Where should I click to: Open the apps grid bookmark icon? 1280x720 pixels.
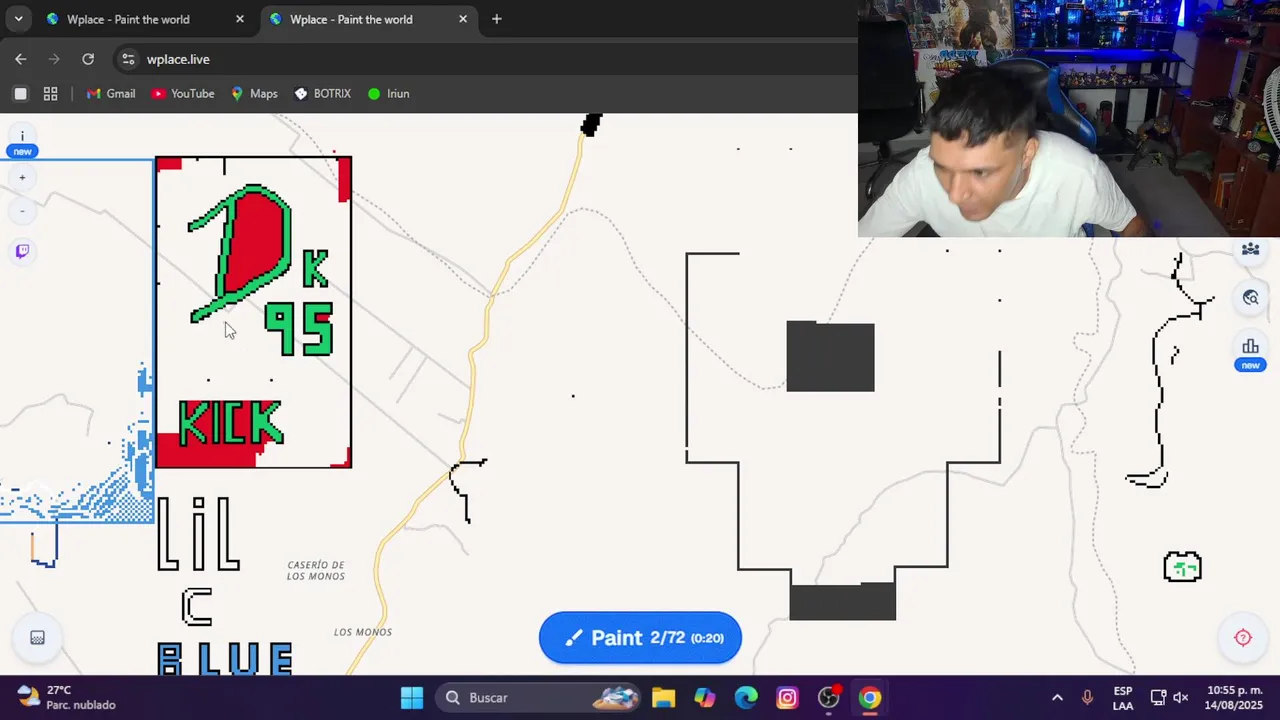coord(50,93)
